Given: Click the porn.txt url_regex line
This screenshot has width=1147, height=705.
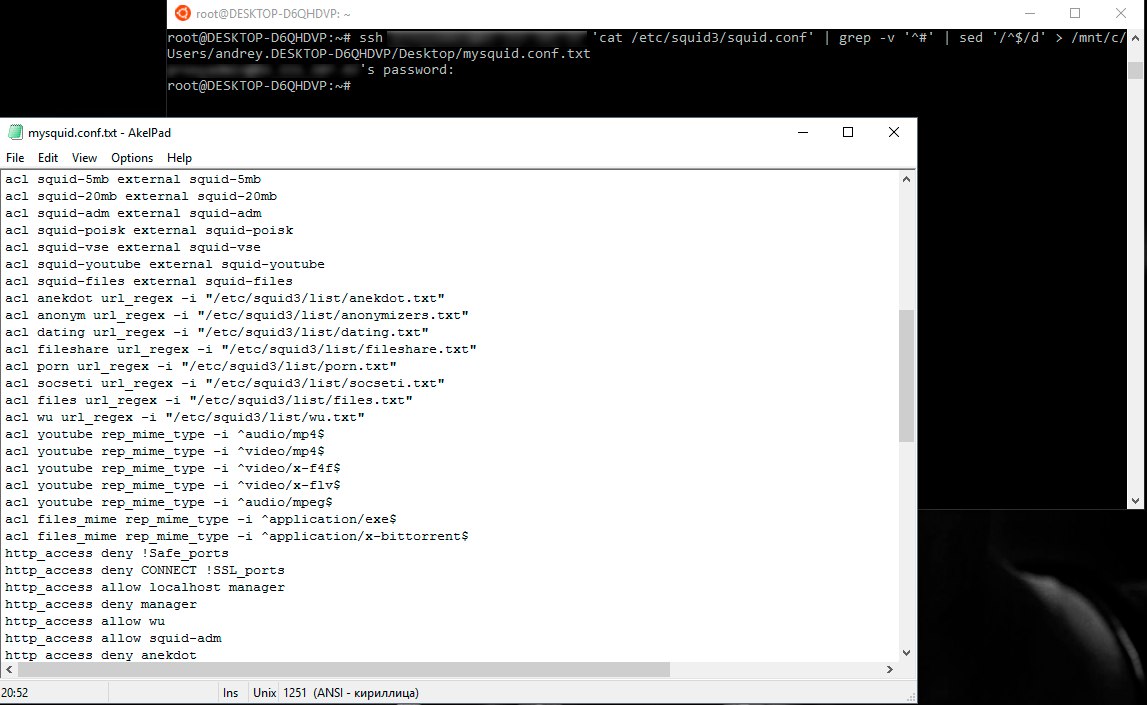Looking at the screenshot, I should (x=201, y=366).
